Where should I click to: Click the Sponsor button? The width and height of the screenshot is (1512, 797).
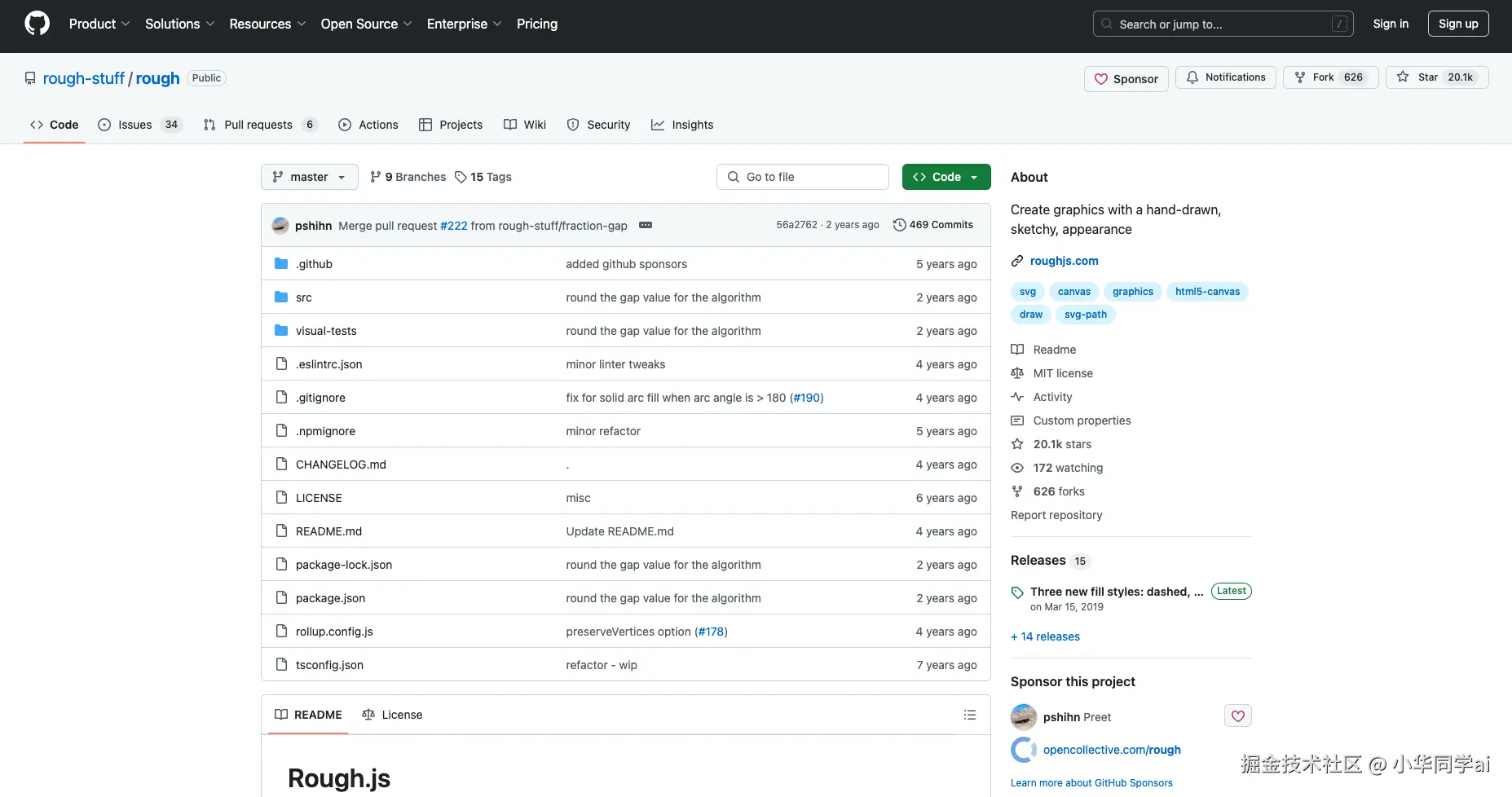pyautogui.click(x=1126, y=78)
